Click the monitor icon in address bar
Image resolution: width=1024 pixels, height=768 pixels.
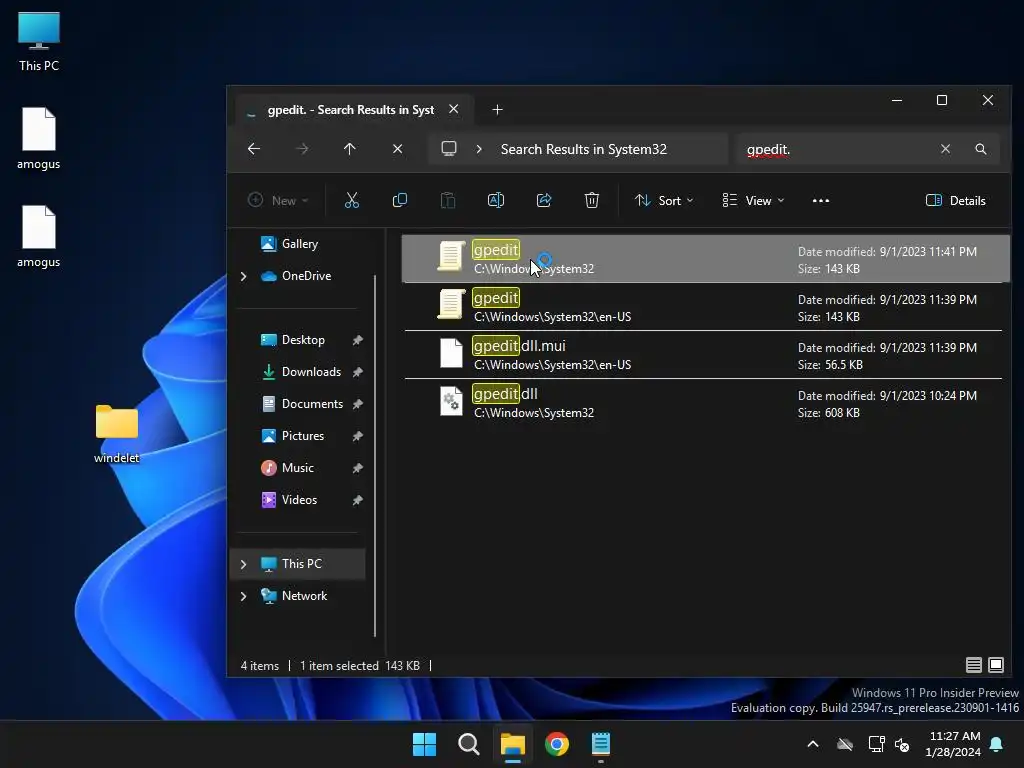point(449,148)
